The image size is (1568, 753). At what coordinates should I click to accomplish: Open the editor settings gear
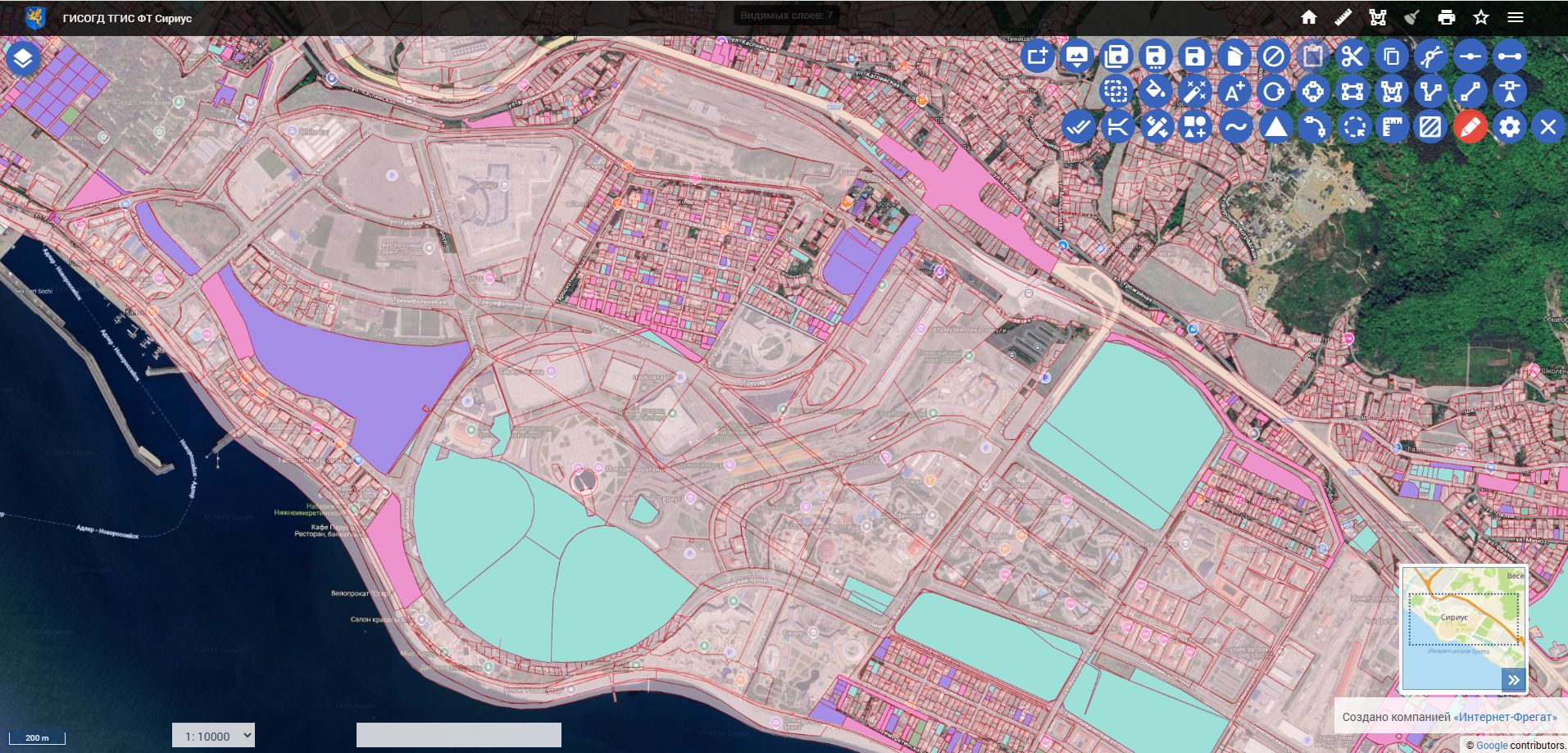point(1509,127)
